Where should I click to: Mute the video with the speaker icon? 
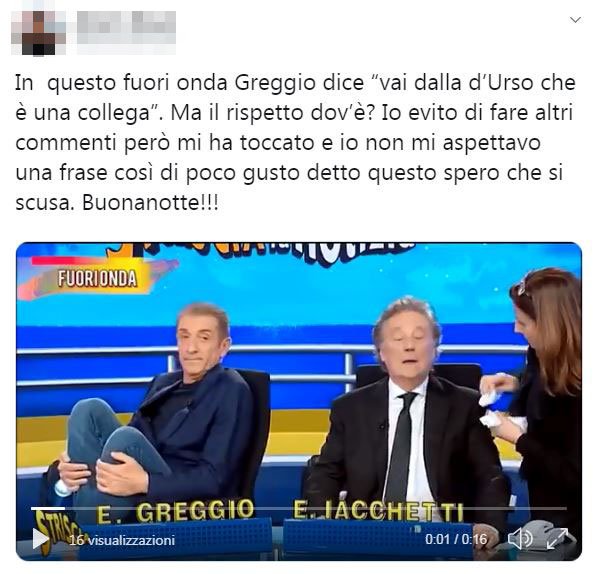[x=520, y=539]
